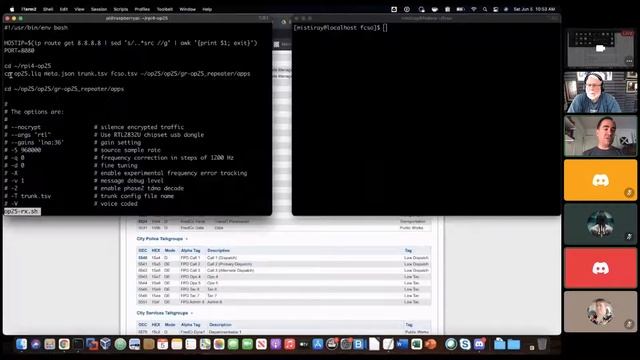The image size is (640, 360).
Task: Open Messages from the dock
Action: pos(233,344)
